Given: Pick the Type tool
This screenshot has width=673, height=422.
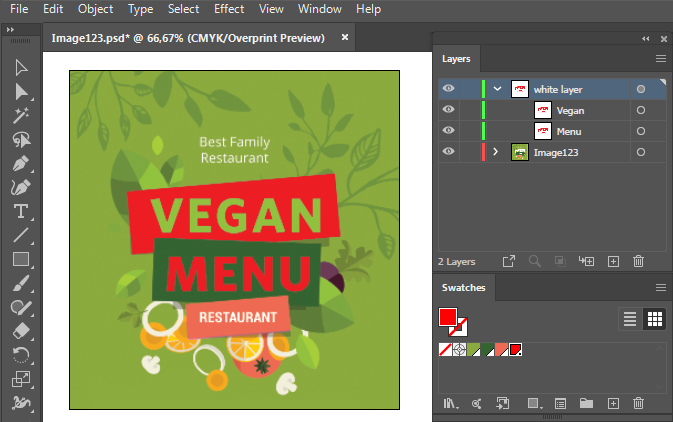Looking at the screenshot, I should 20,211.
